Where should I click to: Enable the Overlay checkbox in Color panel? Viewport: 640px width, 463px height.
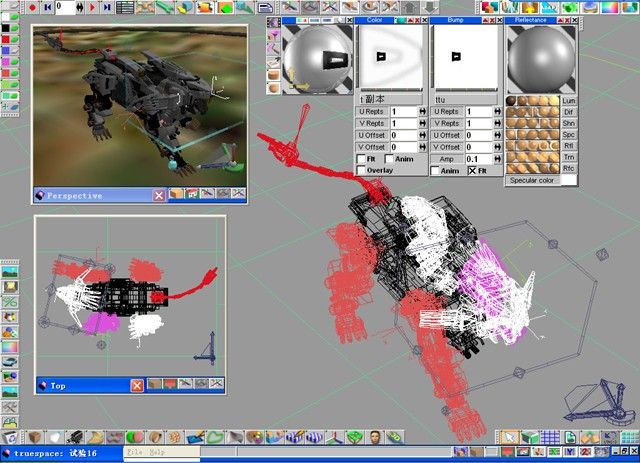tap(362, 170)
